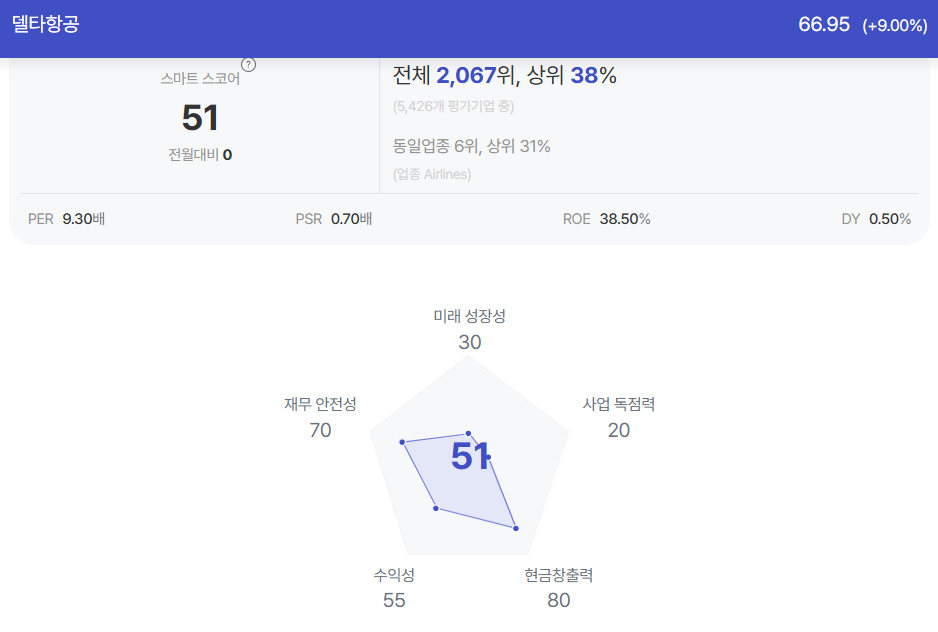The width and height of the screenshot is (938, 632).
Task: Click the 수익성 radar axis label
Action: coord(394,575)
